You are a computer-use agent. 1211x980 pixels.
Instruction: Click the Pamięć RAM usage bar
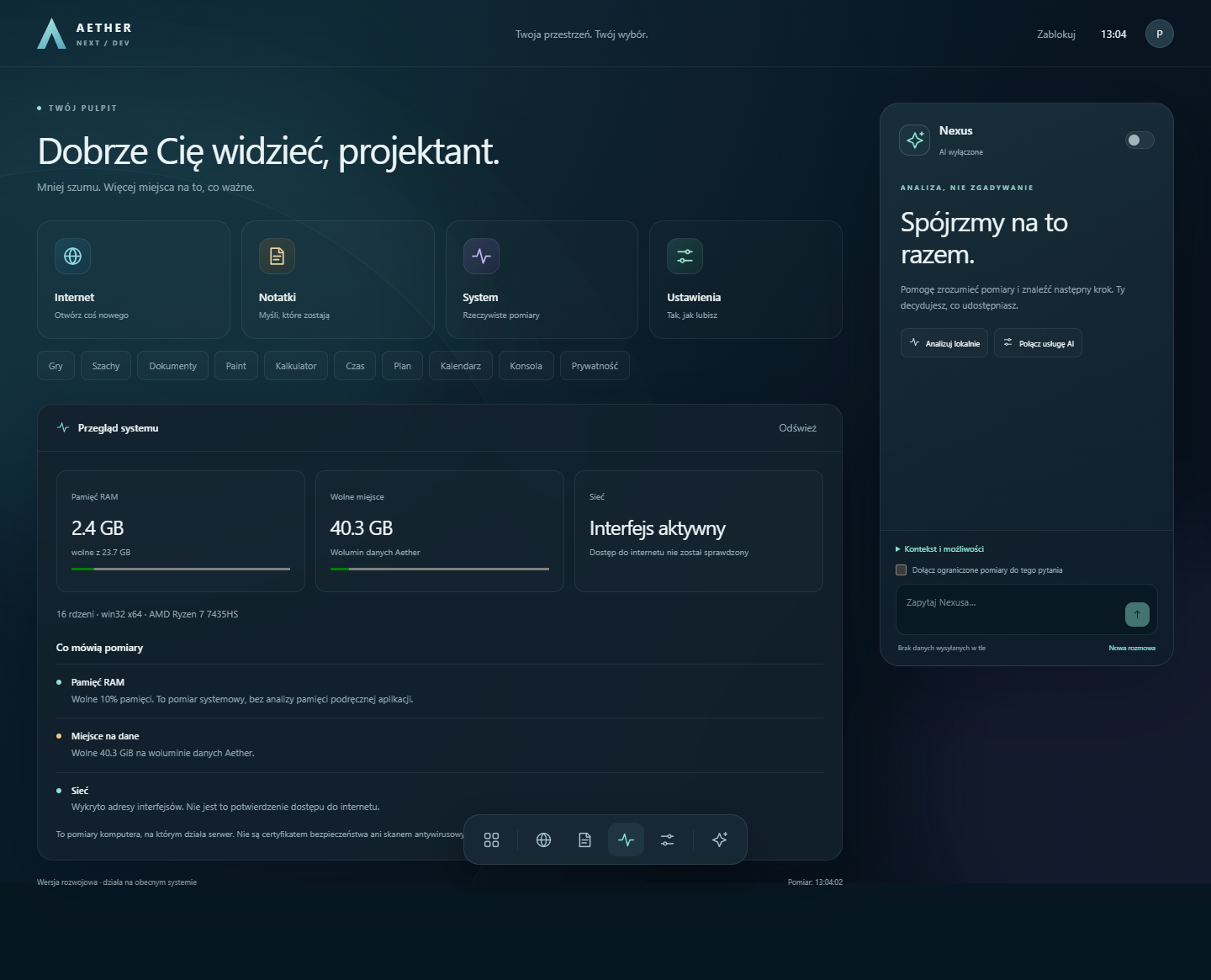click(x=181, y=569)
